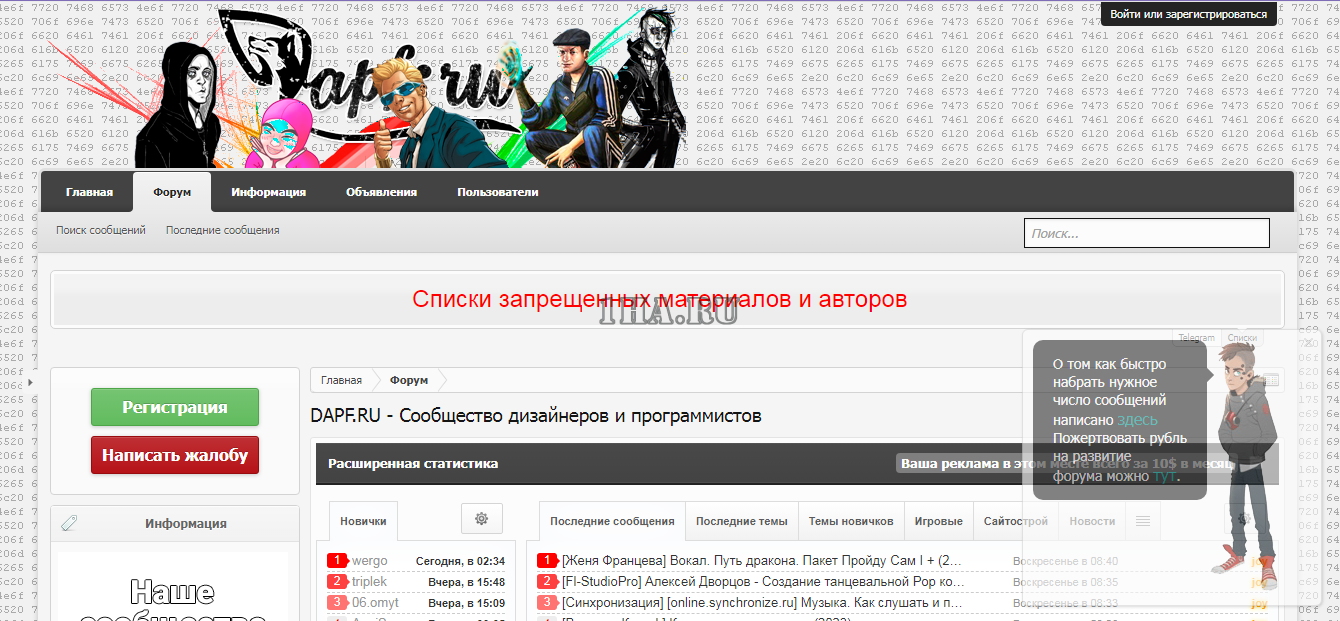Switch to the Последние темы statistics tab
The width and height of the screenshot is (1340, 621).
click(741, 521)
